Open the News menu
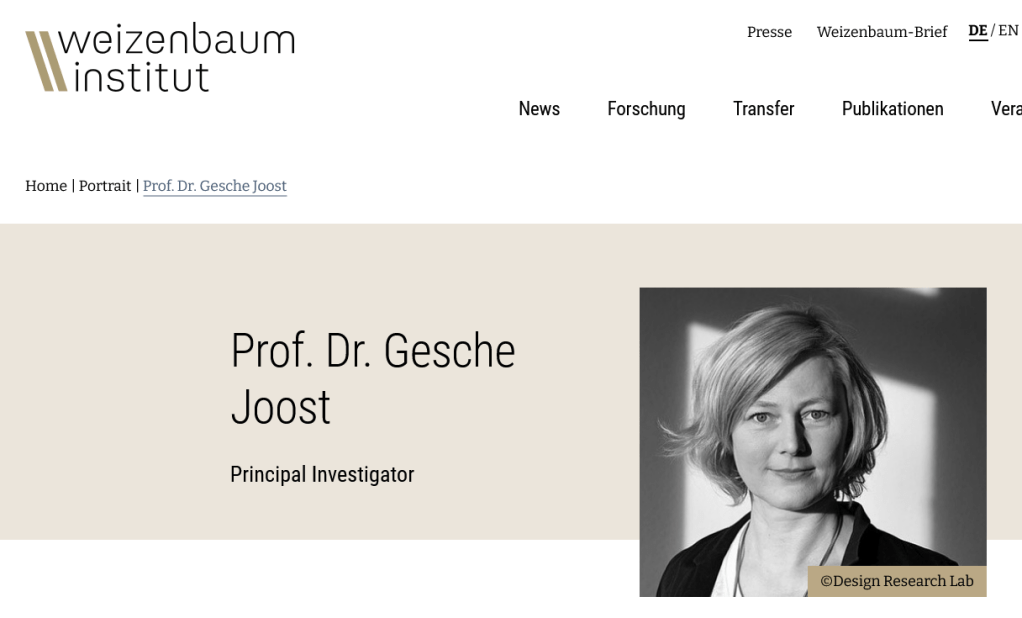This screenshot has height=618, width=1022. tap(539, 109)
